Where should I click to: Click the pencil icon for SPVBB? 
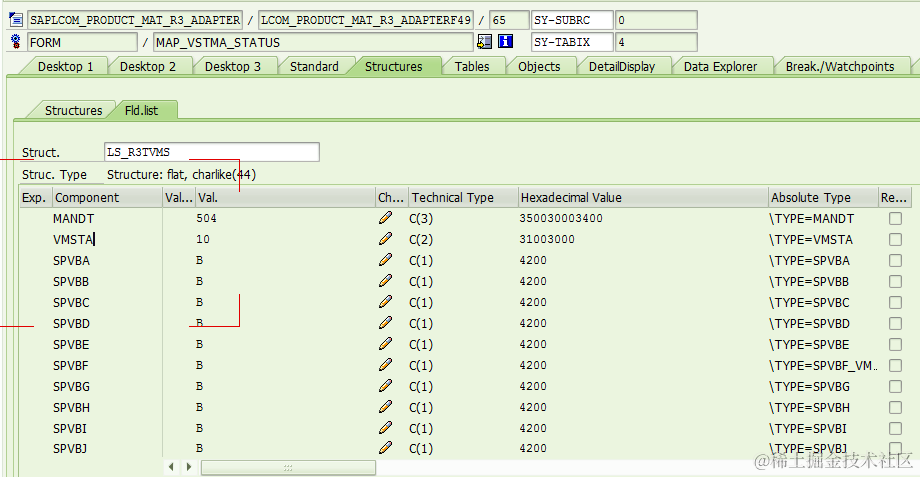tap(385, 282)
